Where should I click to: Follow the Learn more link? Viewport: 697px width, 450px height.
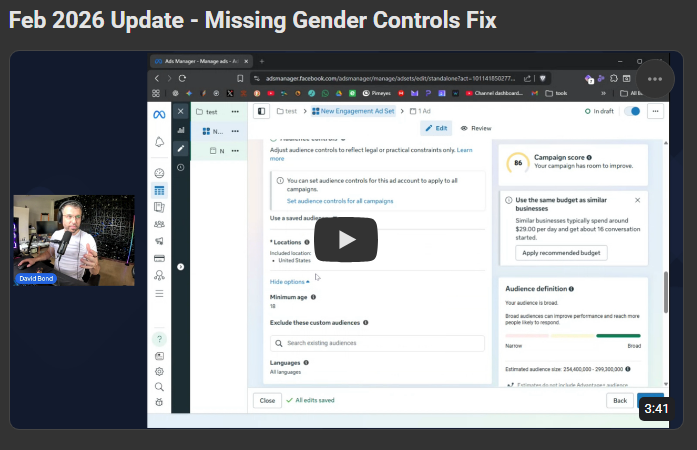pos(465,150)
